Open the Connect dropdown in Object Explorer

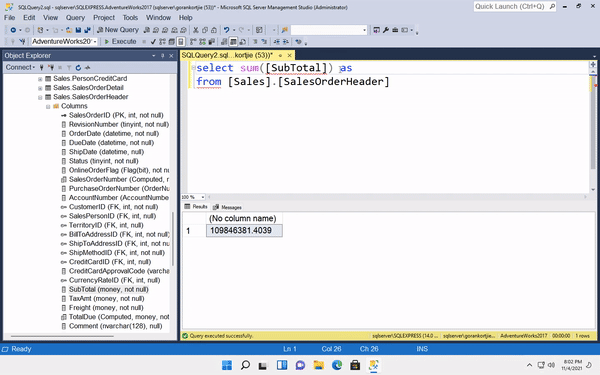point(20,67)
